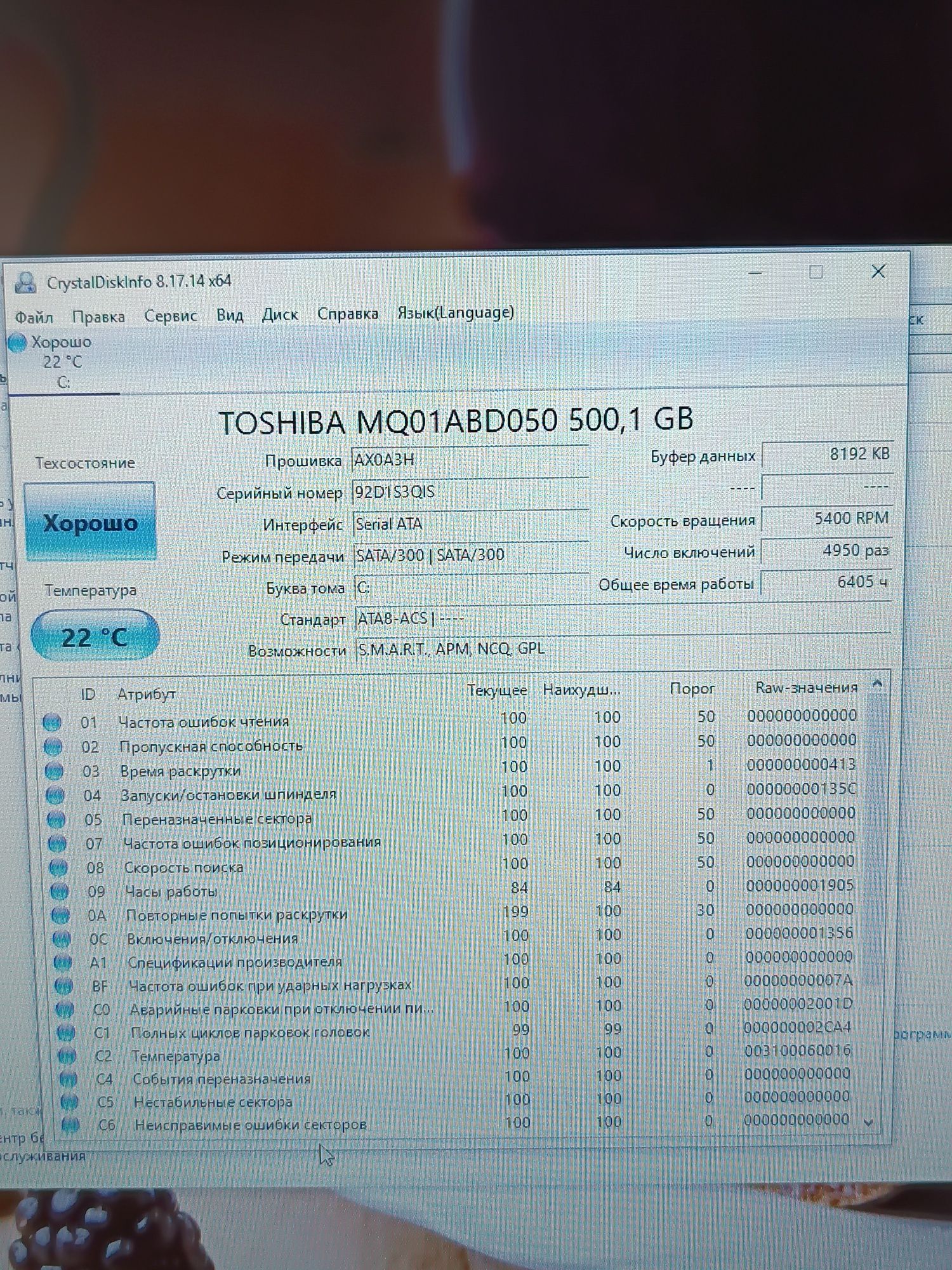Click the transfer mode field SATA/300 | SATA/300
This screenshot has height=1270, width=952.
tap(471, 555)
